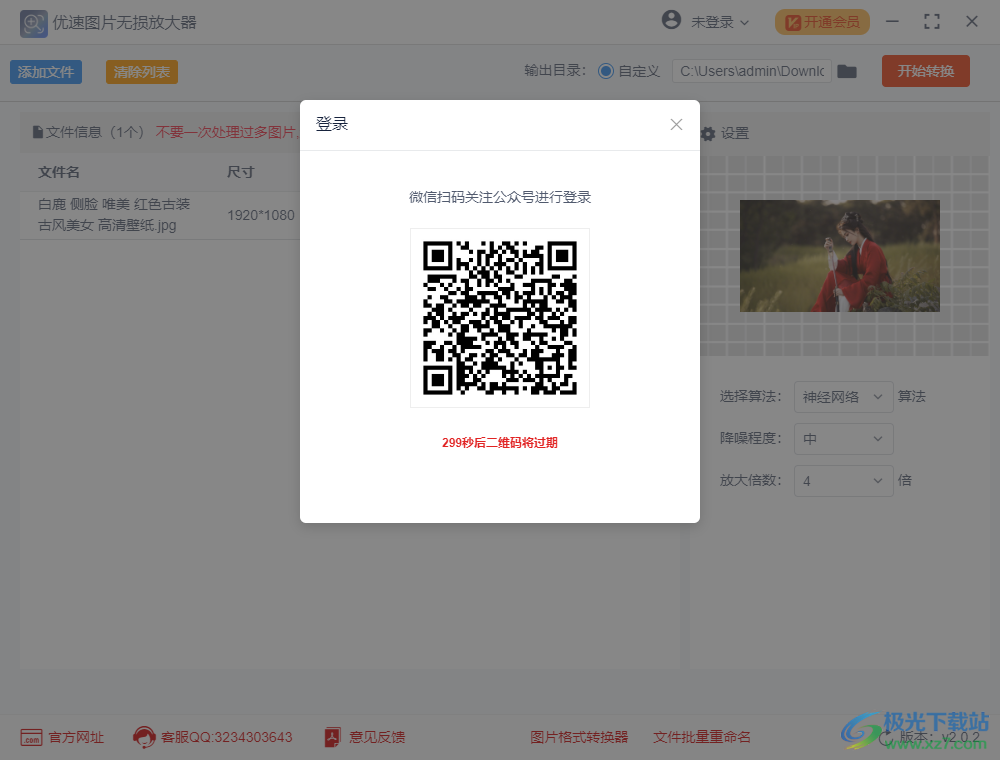The height and width of the screenshot is (760, 1000).
Task: Switch to 图片格式转换器 at the bottom
Action: coord(581,737)
